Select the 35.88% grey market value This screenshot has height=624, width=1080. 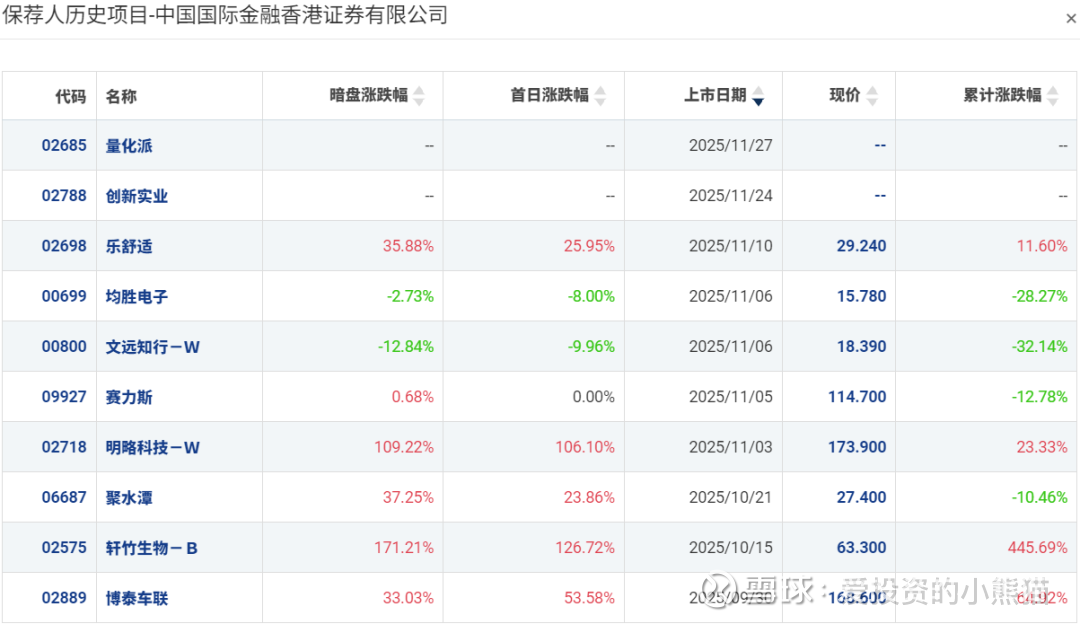[408, 246]
